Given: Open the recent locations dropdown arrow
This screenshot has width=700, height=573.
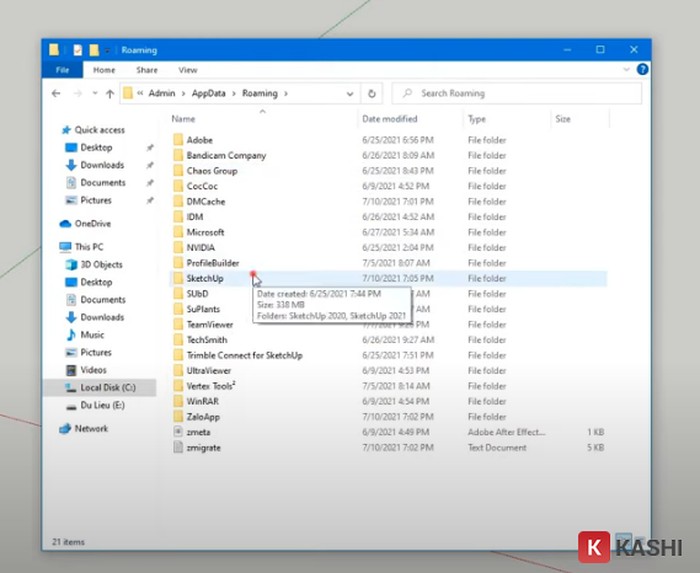Looking at the screenshot, I should pyautogui.click(x=95, y=94).
